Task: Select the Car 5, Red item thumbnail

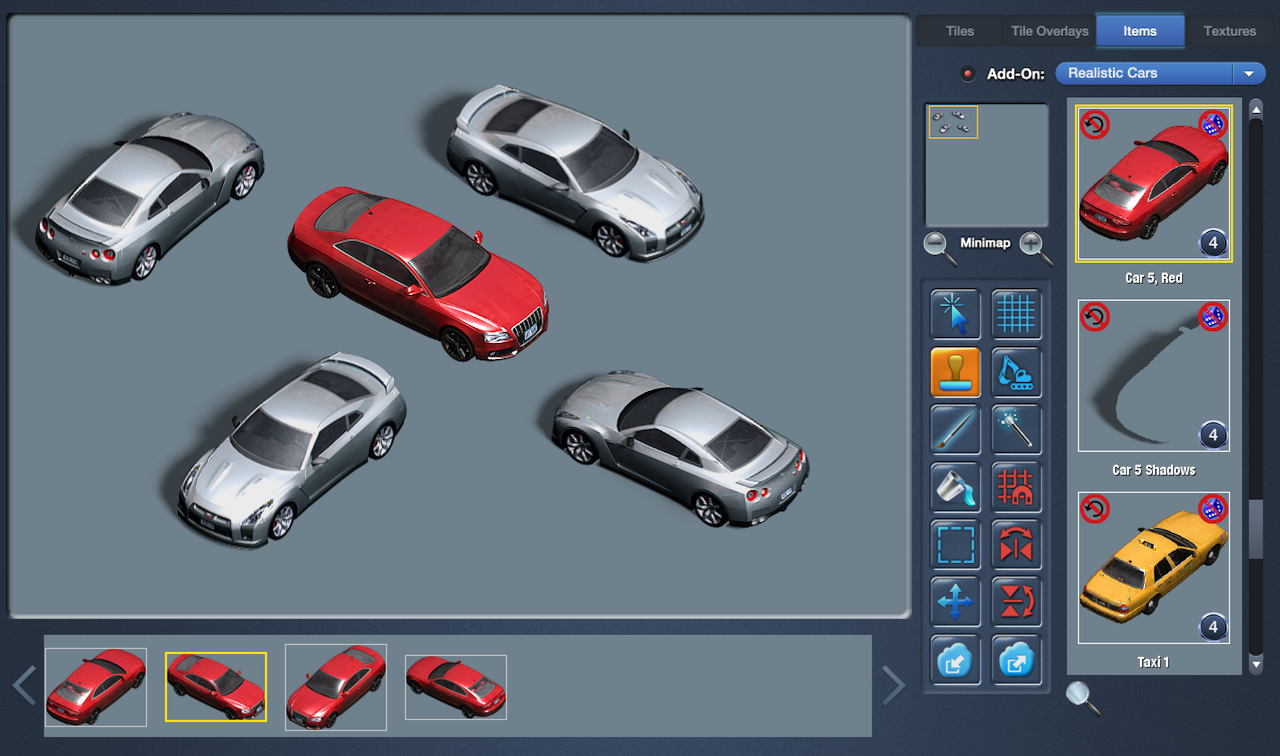Action: (x=1154, y=184)
